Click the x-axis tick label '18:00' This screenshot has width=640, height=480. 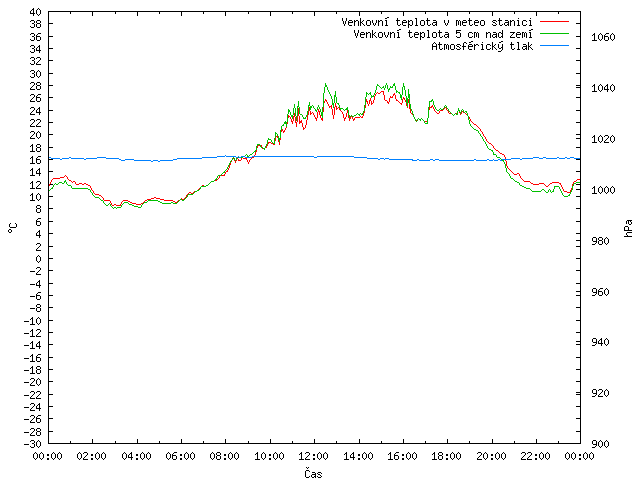click(447, 456)
